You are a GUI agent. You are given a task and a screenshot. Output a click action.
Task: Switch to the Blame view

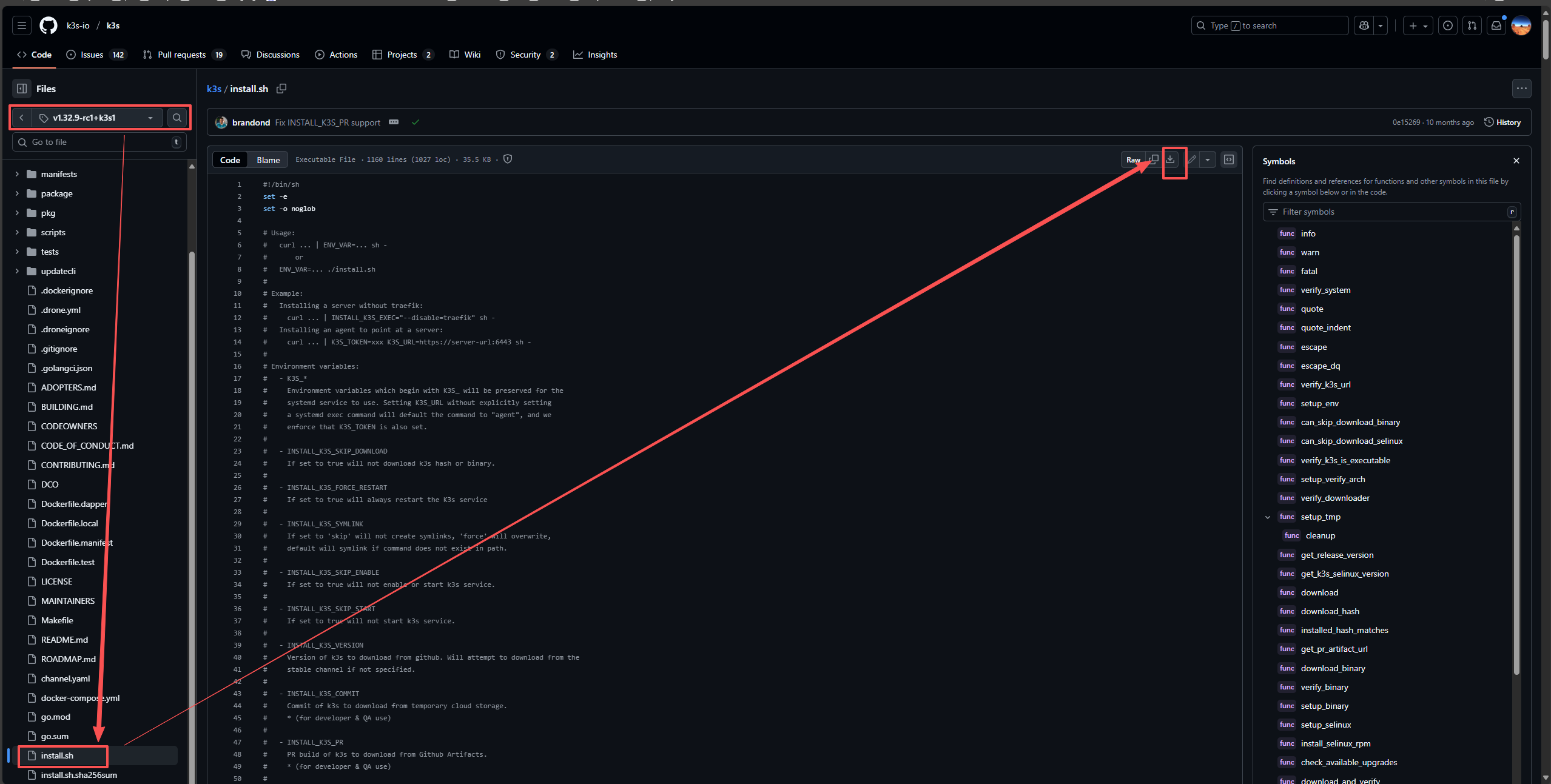pyautogui.click(x=268, y=160)
